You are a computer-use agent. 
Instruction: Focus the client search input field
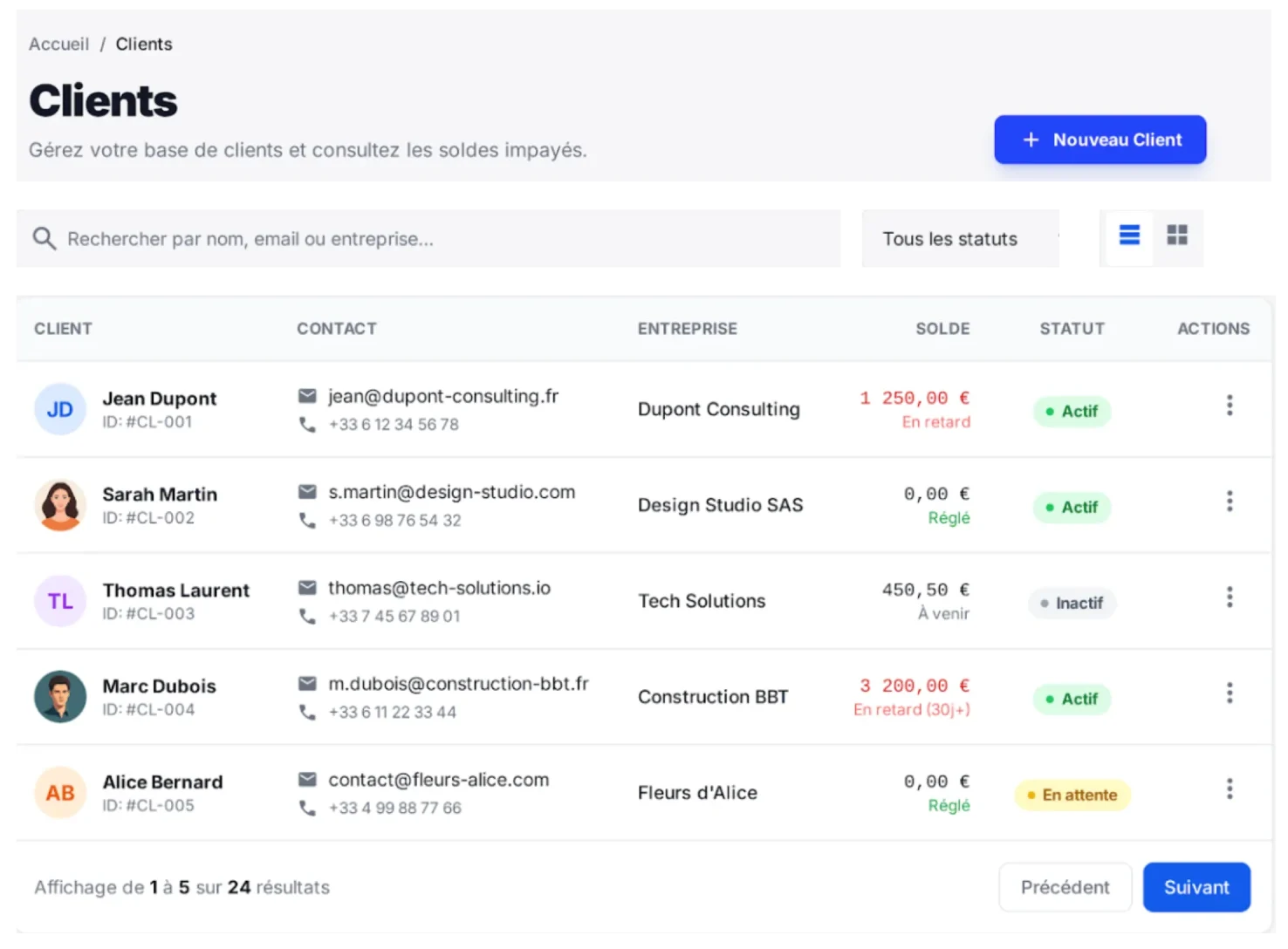coord(436,240)
